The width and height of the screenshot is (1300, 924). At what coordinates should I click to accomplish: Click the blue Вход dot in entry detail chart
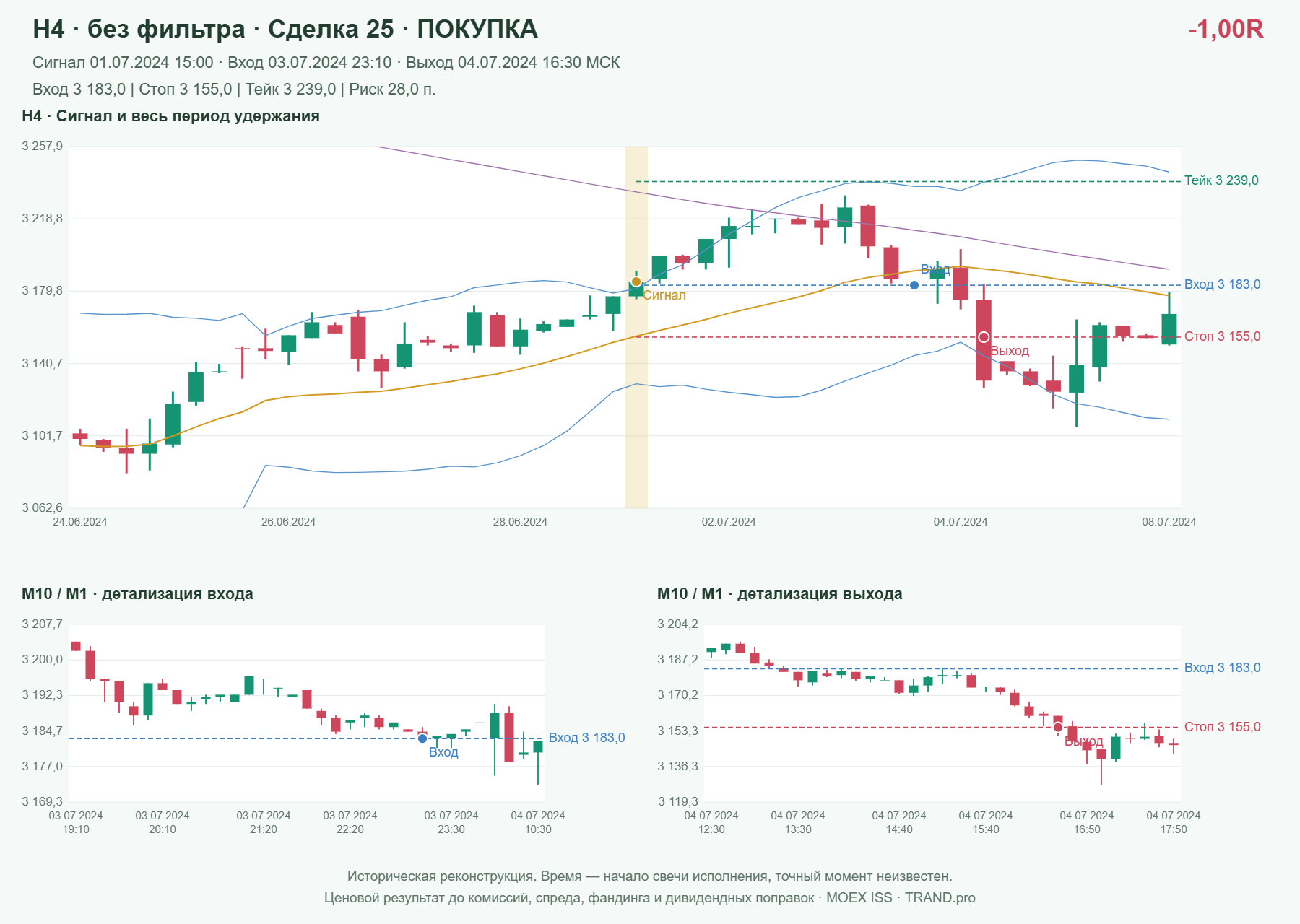tap(422, 738)
